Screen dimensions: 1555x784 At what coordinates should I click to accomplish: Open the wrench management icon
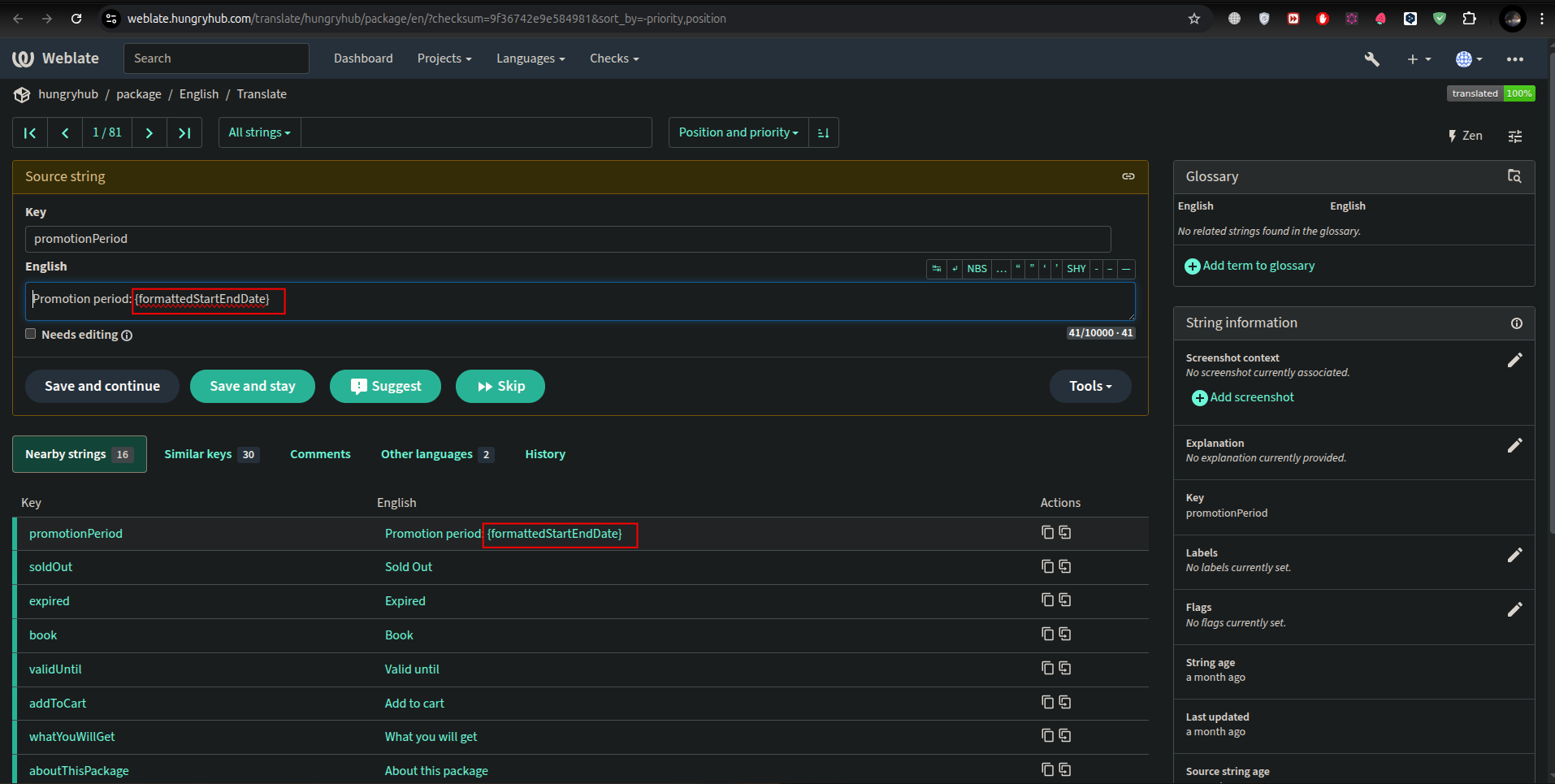click(1371, 58)
